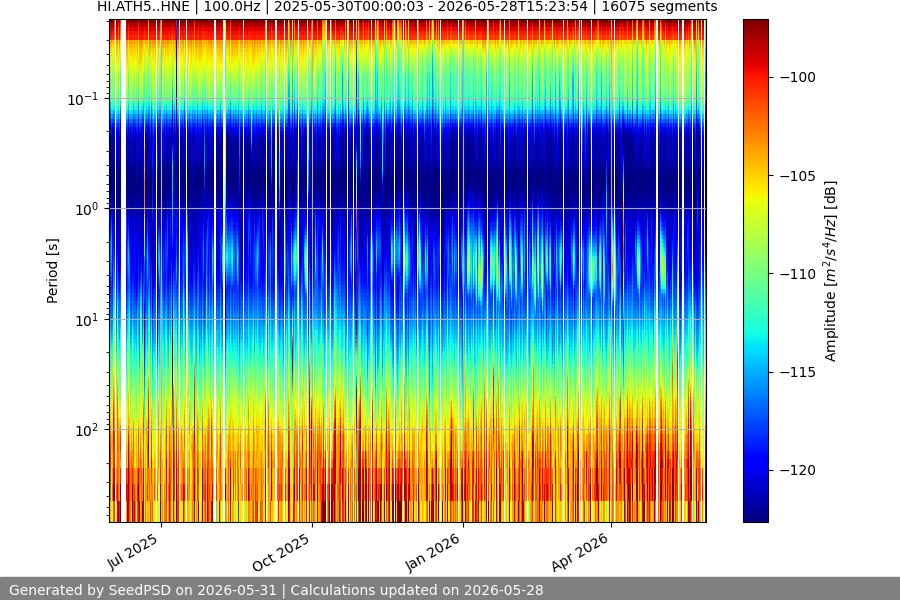Click the "Jan 2026" x-axis label

coord(433,552)
